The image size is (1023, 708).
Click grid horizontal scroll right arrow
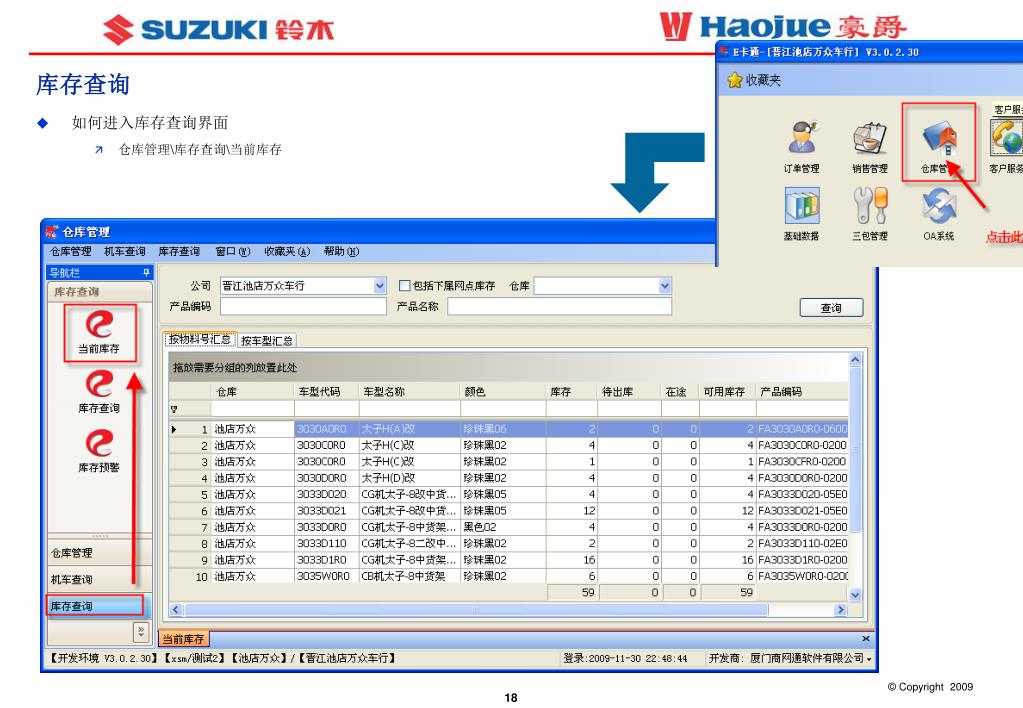[x=840, y=609]
